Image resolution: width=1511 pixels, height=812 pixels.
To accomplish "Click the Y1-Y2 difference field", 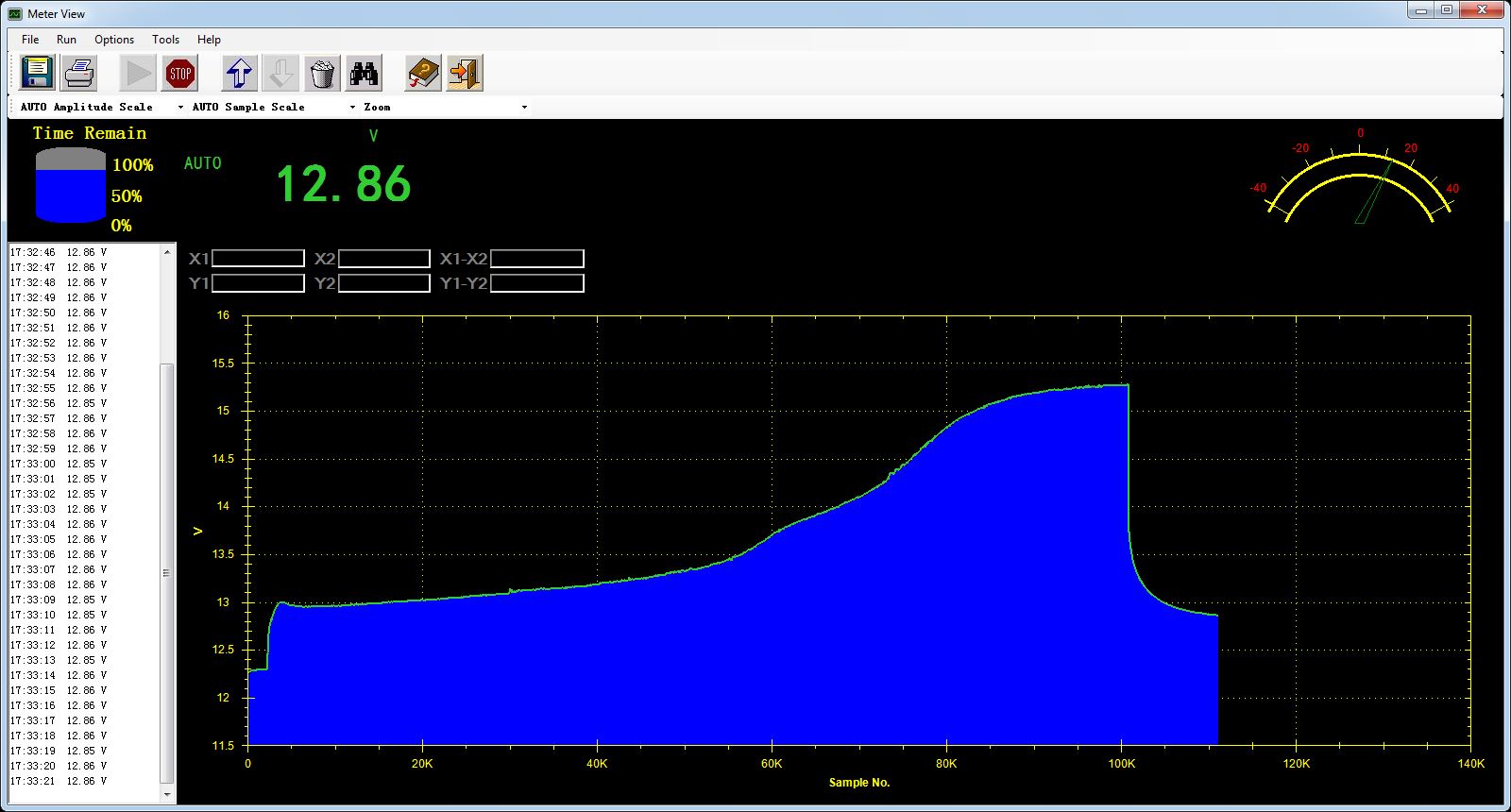I will [537, 283].
